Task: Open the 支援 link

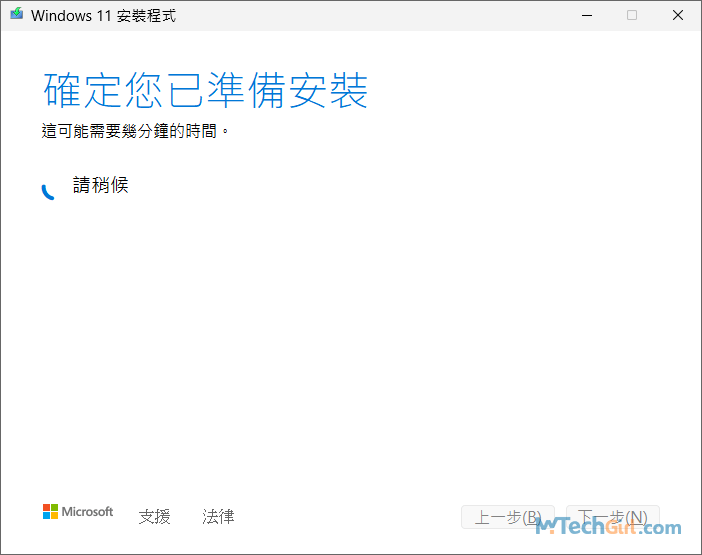Action: (154, 517)
